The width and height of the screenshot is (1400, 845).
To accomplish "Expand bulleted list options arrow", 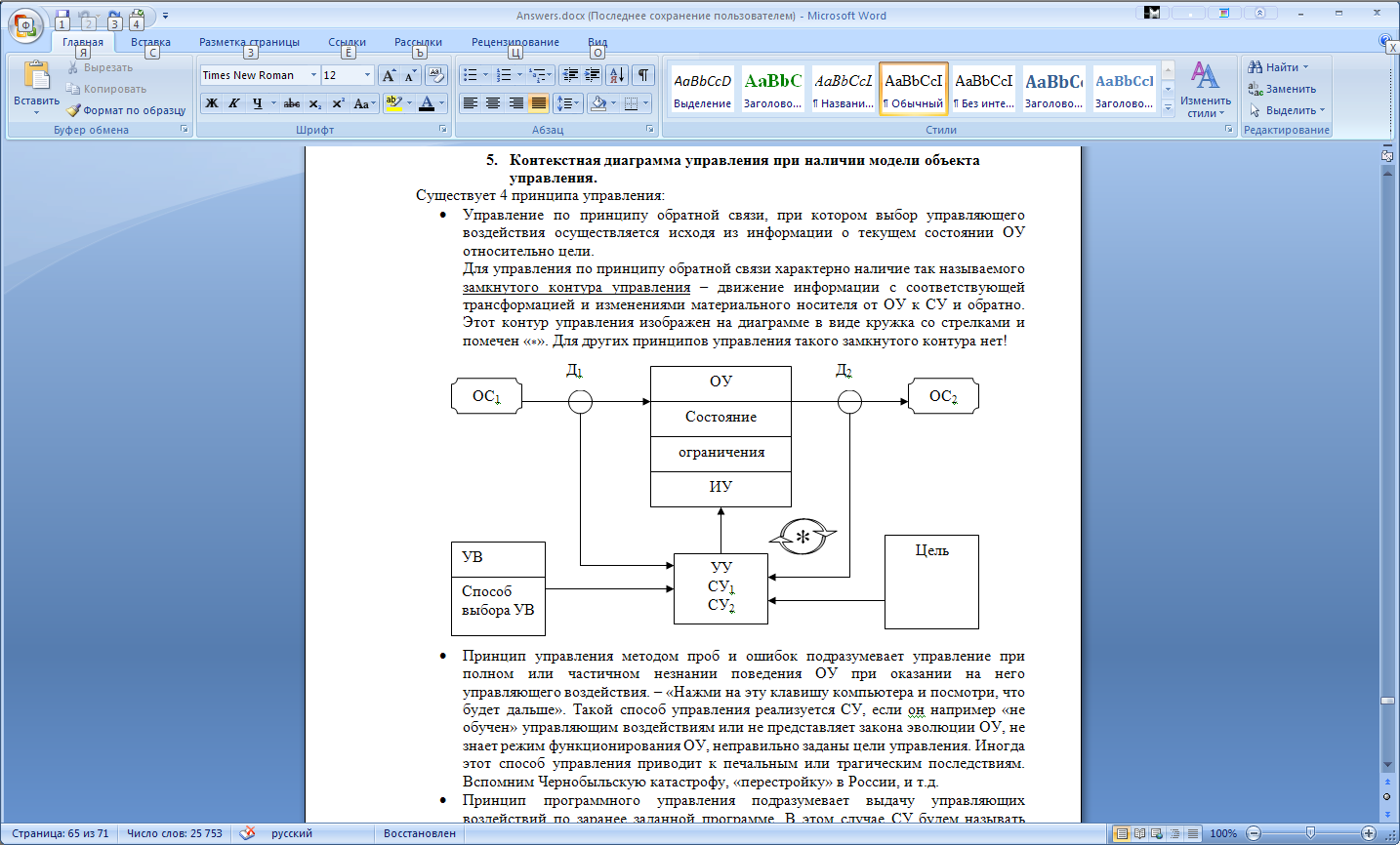I will tap(485, 75).
